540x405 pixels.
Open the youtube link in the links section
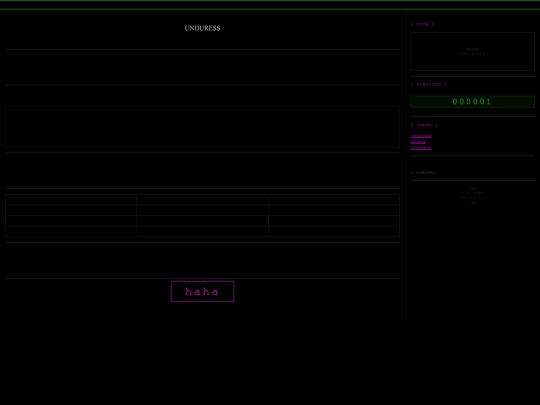421,136
